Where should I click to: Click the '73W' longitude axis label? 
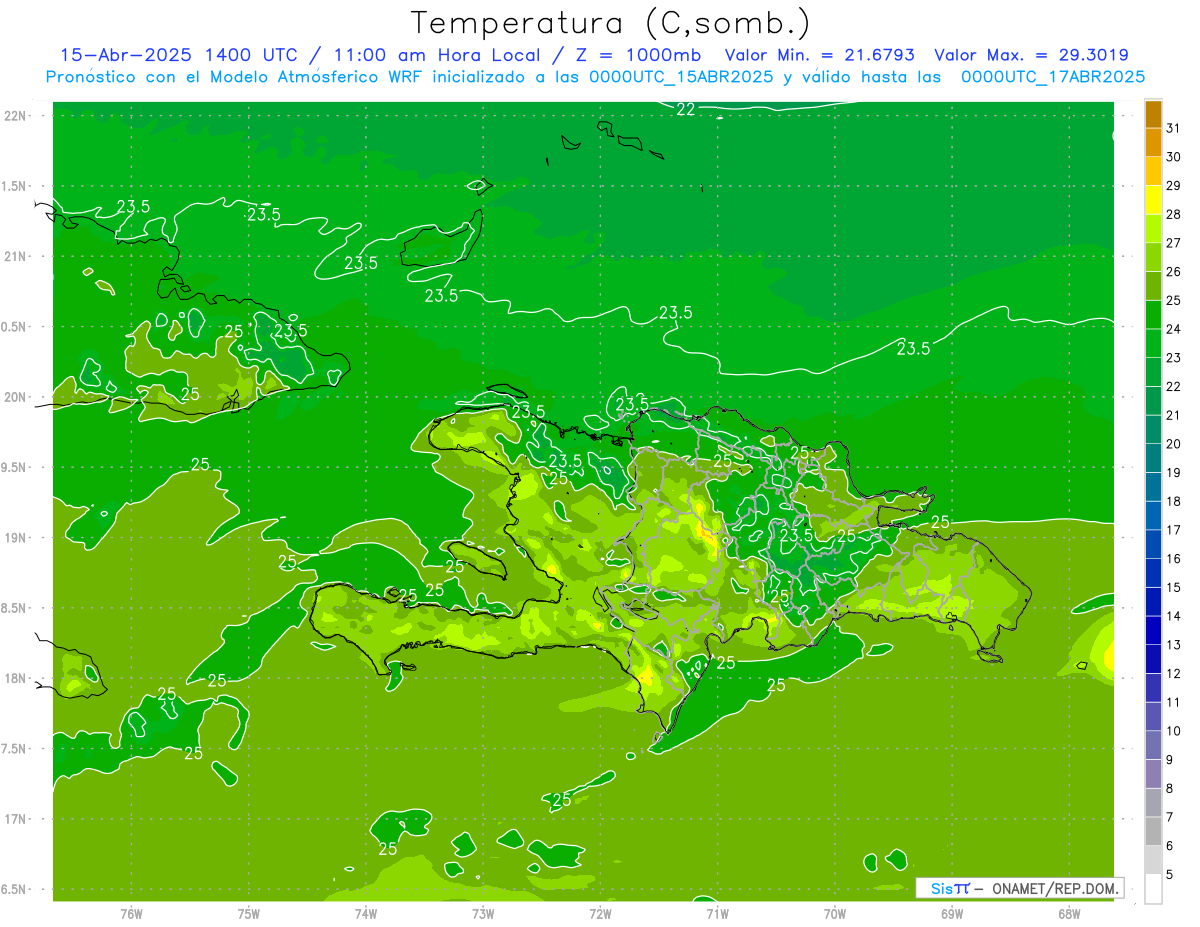point(483,914)
